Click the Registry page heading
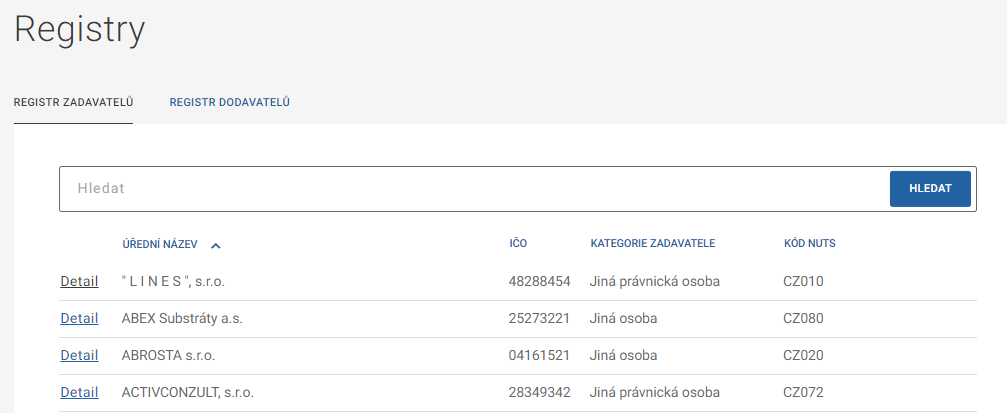 pyautogui.click(x=80, y=29)
